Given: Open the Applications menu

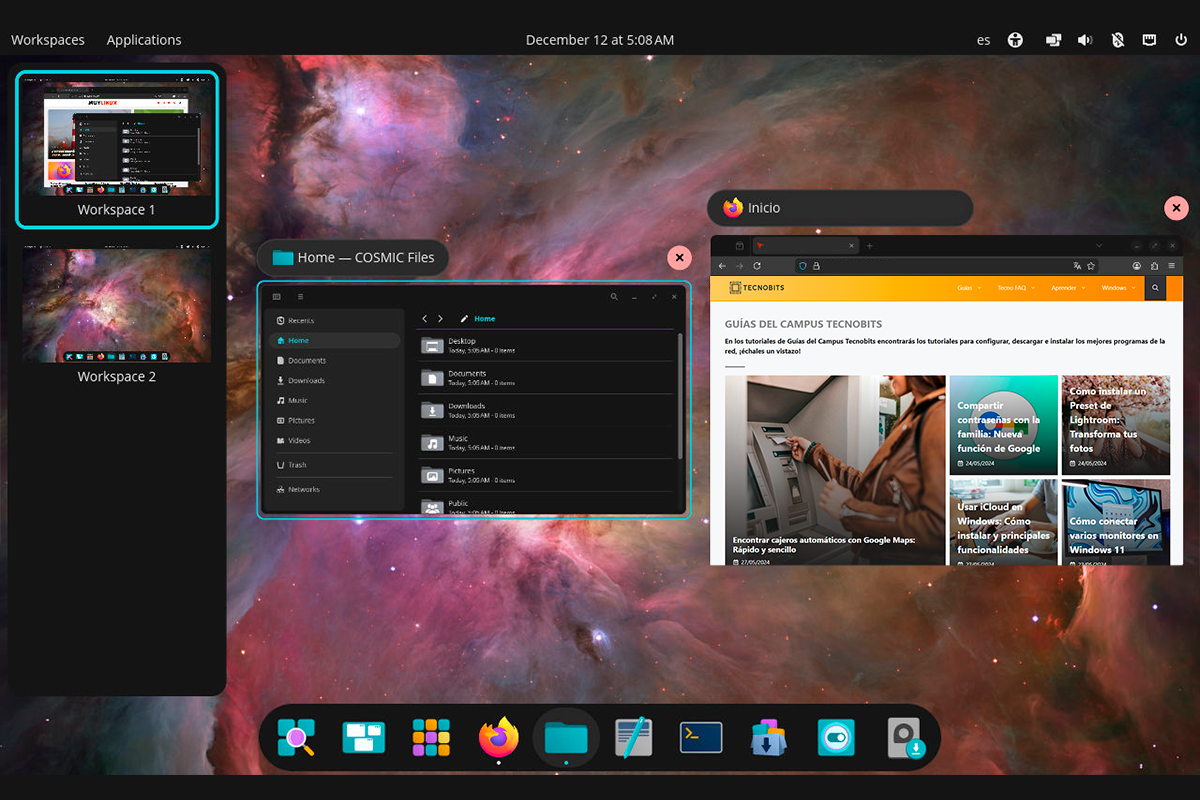Looking at the screenshot, I should (x=143, y=40).
